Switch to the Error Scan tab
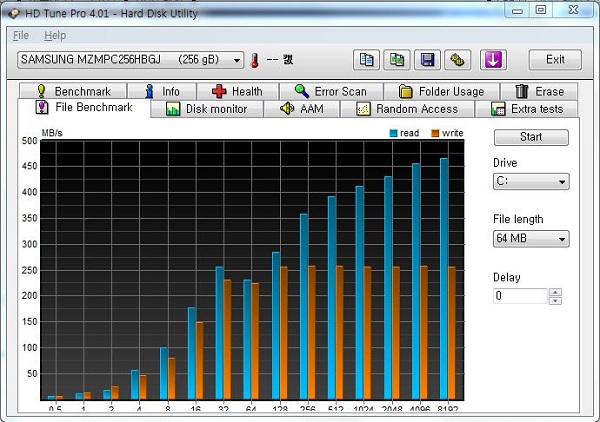The height and width of the screenshot is (422, 600). (x=331, y=91)
